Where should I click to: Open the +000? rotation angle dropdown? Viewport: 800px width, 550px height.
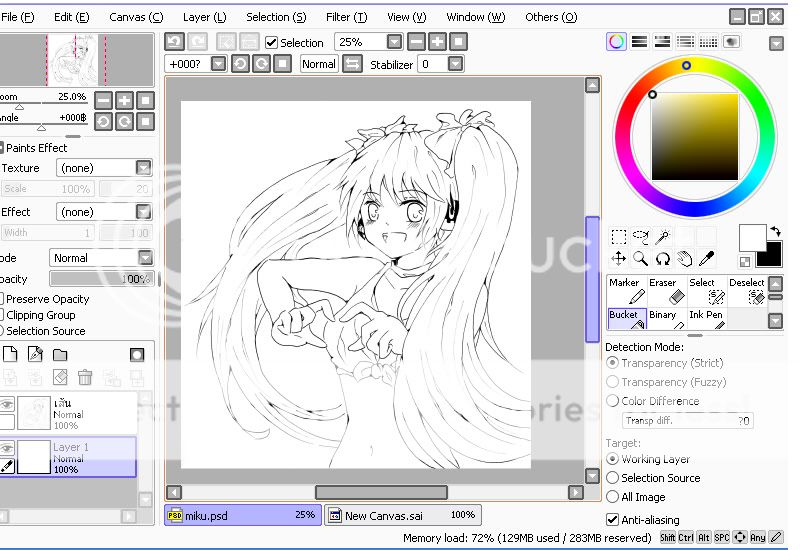click(218, 64)
